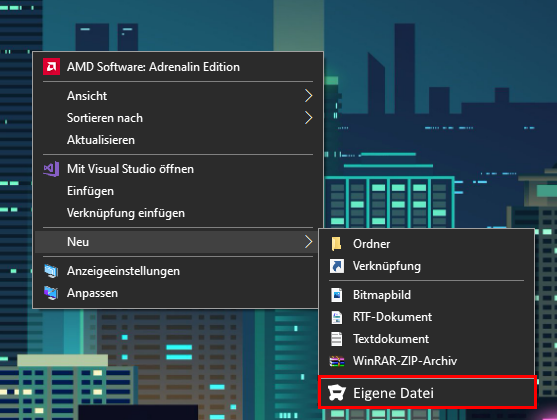Screen dimensions: 557x420
Task: Choose Anpassen in context menu
Action: [x=177, y=293]
